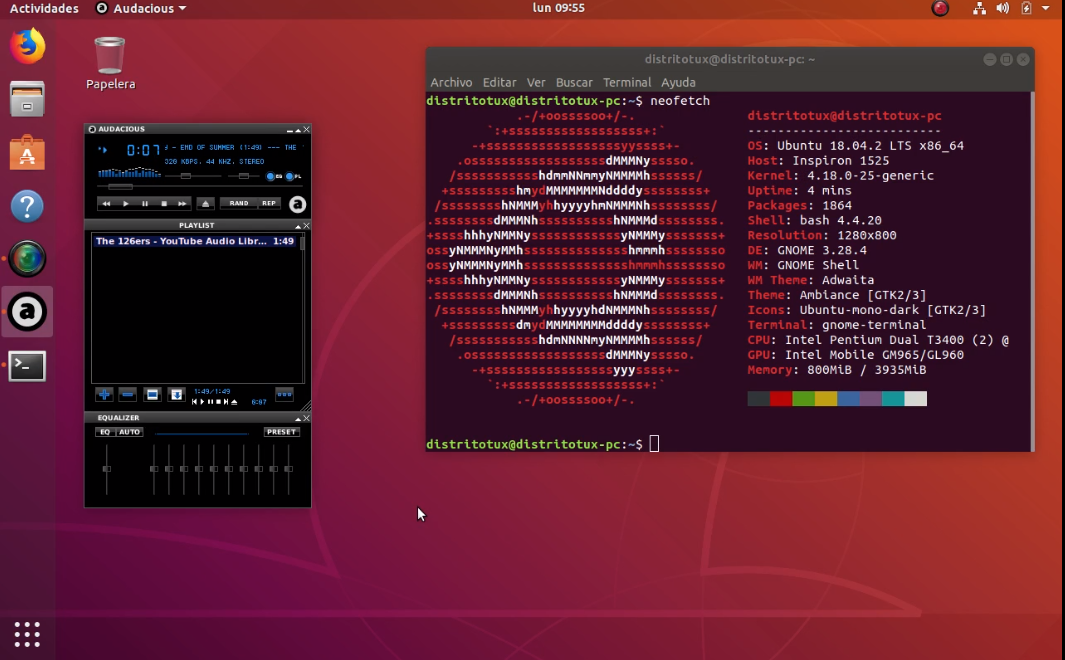Toggle the equalizer EQ on button
Viewport: 1065px width, 660px height.
[x=105, y=432]
